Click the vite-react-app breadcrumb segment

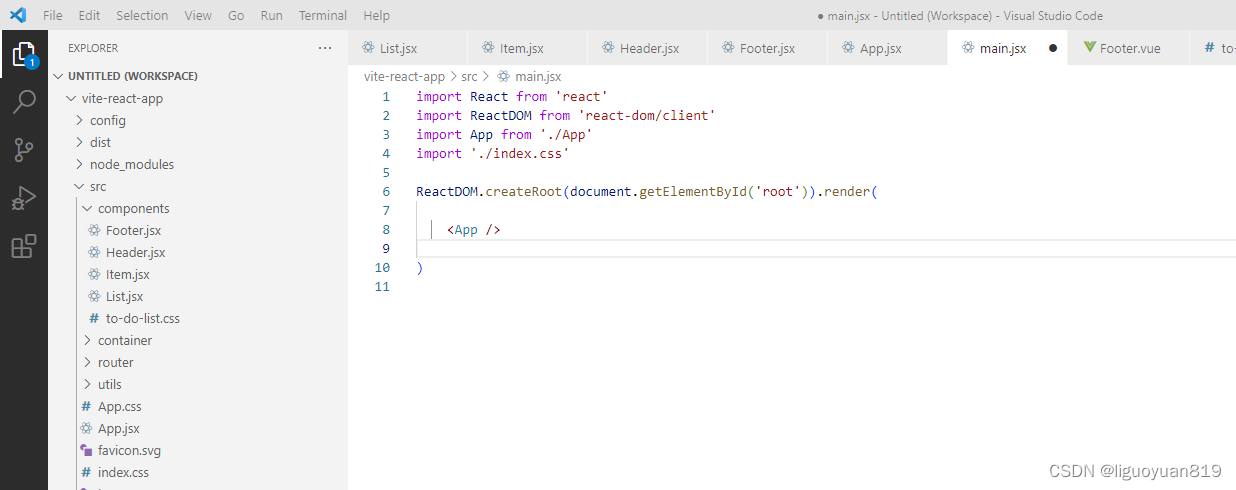pos(404,76)
